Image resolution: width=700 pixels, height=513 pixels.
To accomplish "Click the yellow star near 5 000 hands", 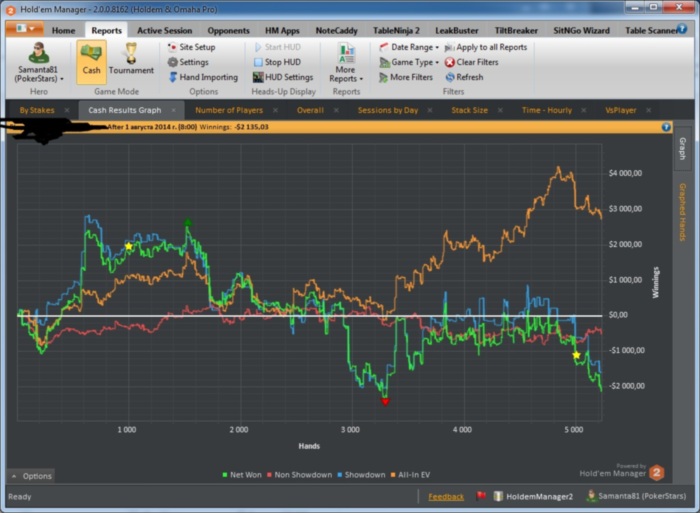I will pos(576,355).
